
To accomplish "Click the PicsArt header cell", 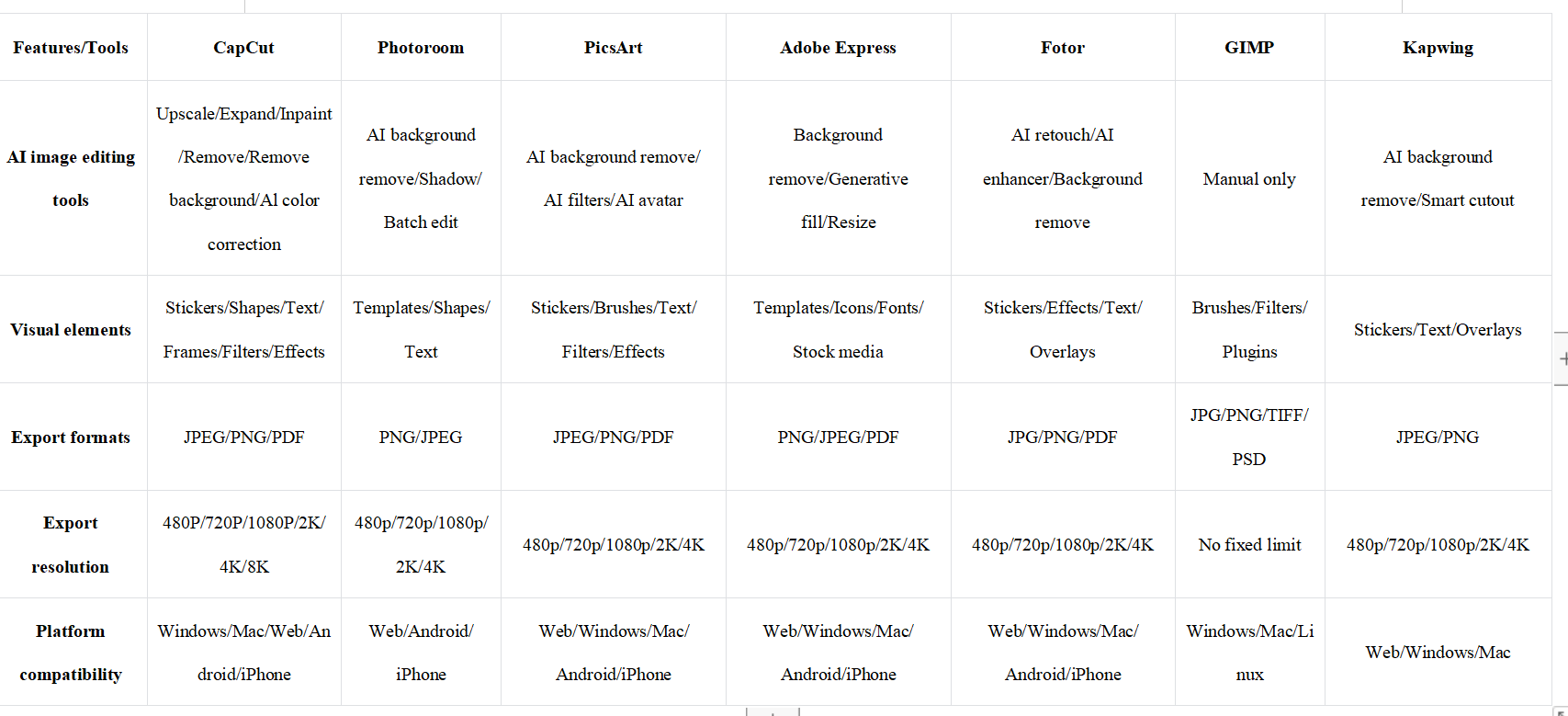I will point(613,48).
